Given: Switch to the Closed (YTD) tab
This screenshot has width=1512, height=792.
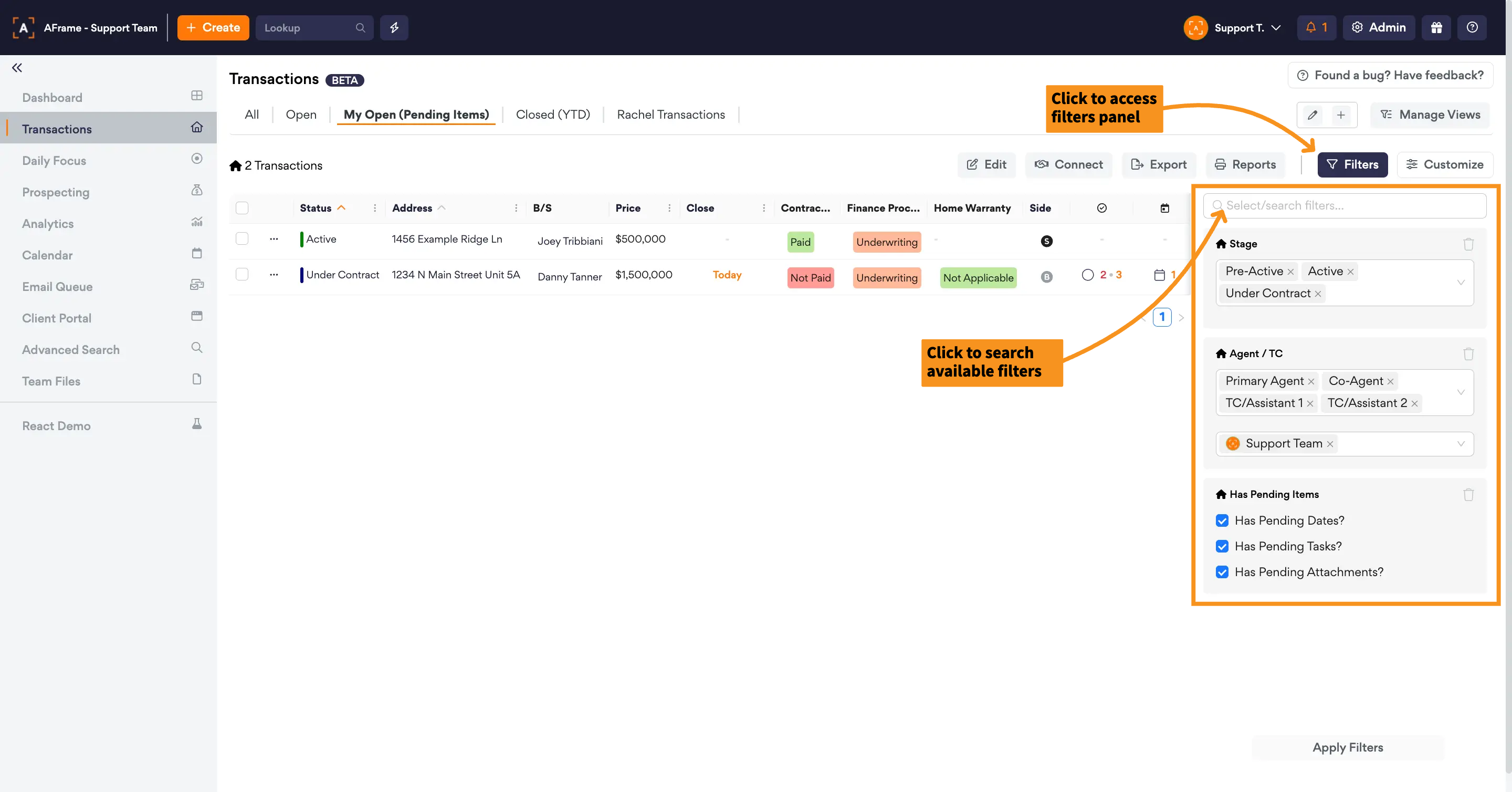Looking at the screenshot, I should [x=552, y=114].
